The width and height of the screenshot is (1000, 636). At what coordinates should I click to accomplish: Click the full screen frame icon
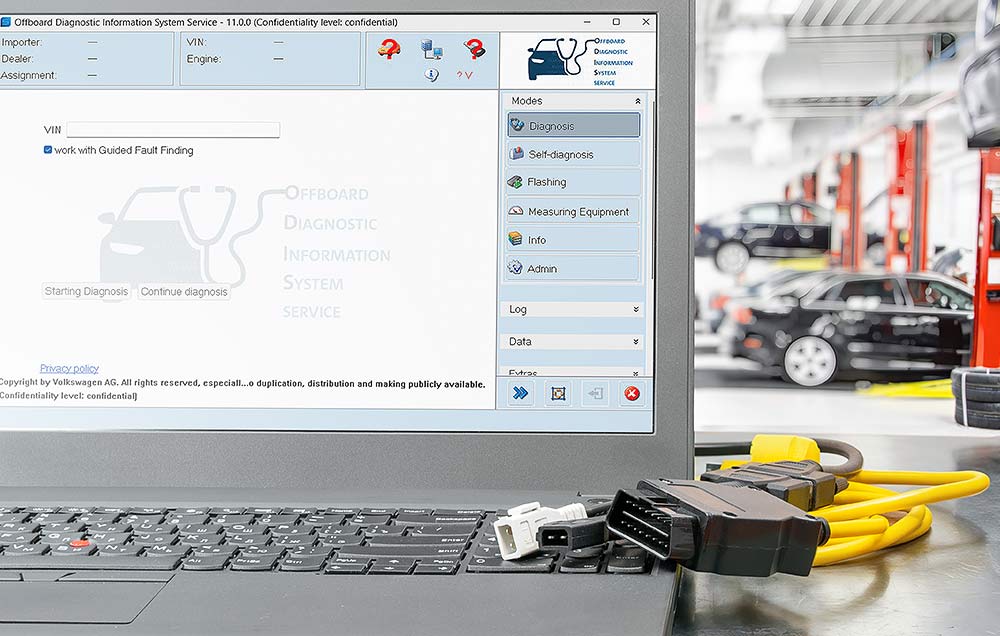[x=558, y=393]
